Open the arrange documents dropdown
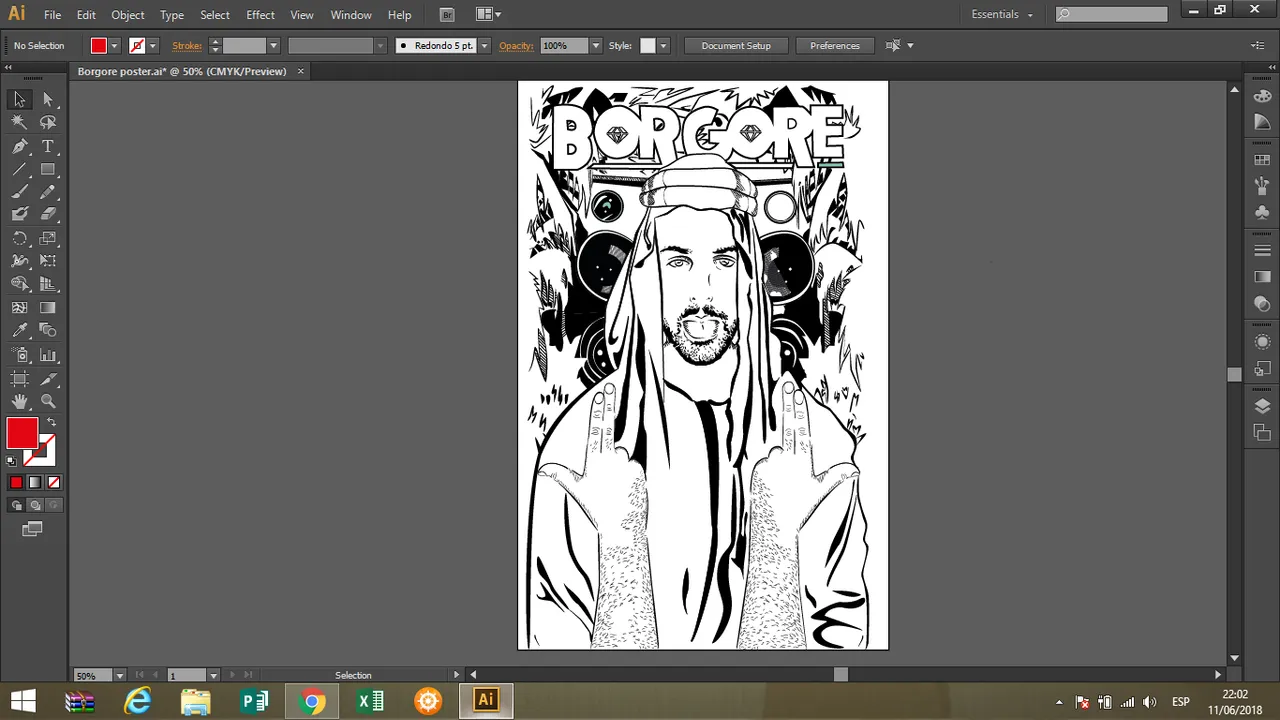This screenshot has width=1280, height=720. click(488, 14)
